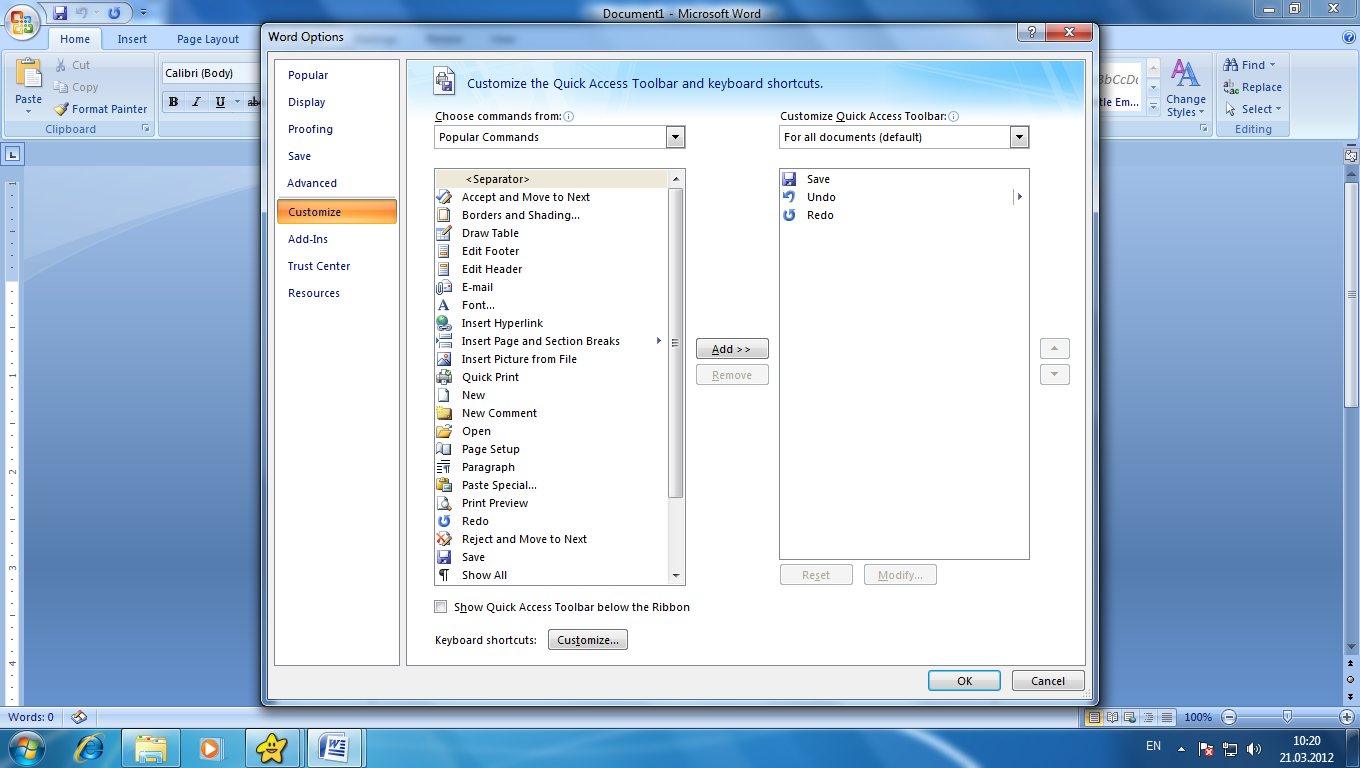Select the Page Setup command icon

click(x=444, y=449)
